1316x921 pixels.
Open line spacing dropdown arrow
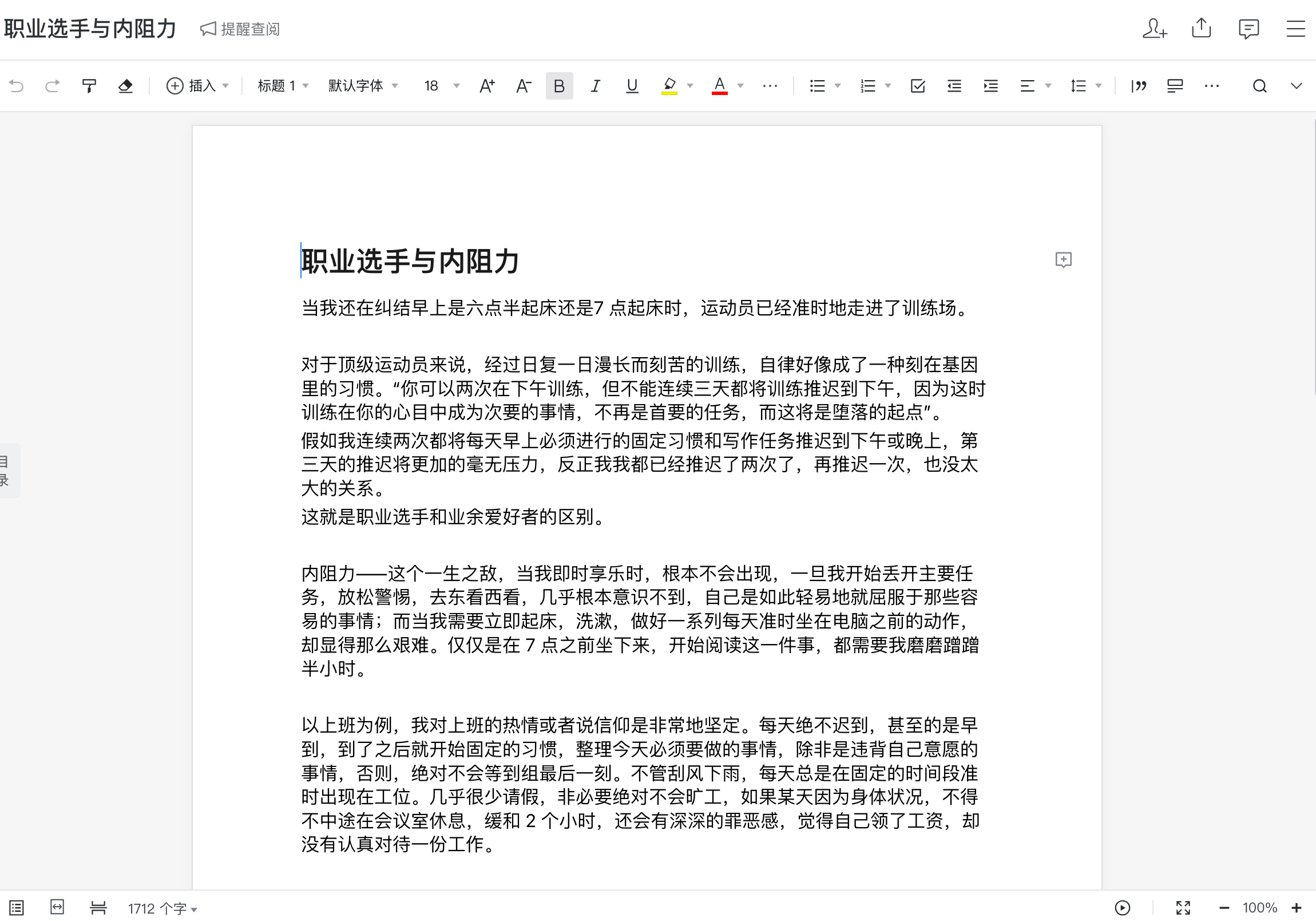click(1099, 86)
